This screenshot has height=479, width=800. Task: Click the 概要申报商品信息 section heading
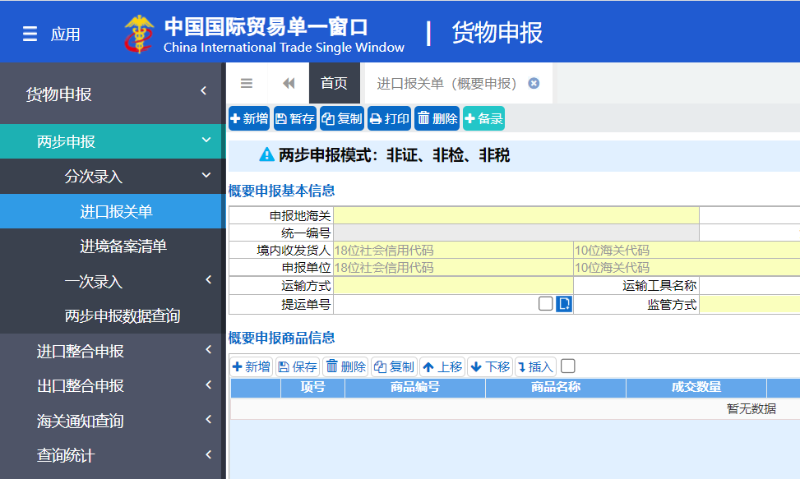pos(282,338)
